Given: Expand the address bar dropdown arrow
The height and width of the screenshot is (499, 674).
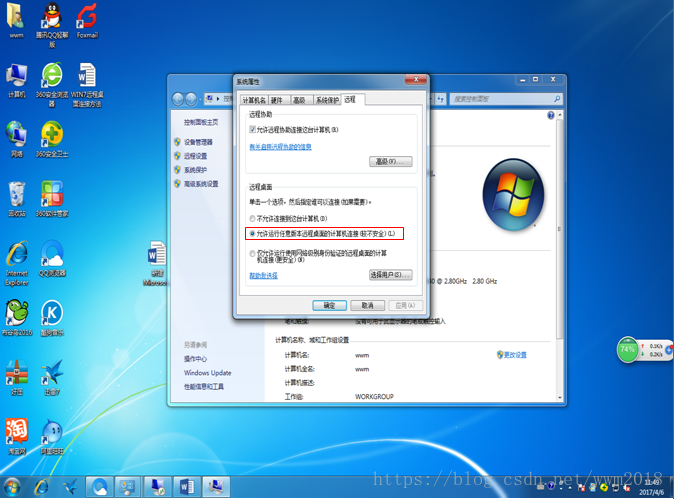Looking at the screenshot, I should 430,99.
